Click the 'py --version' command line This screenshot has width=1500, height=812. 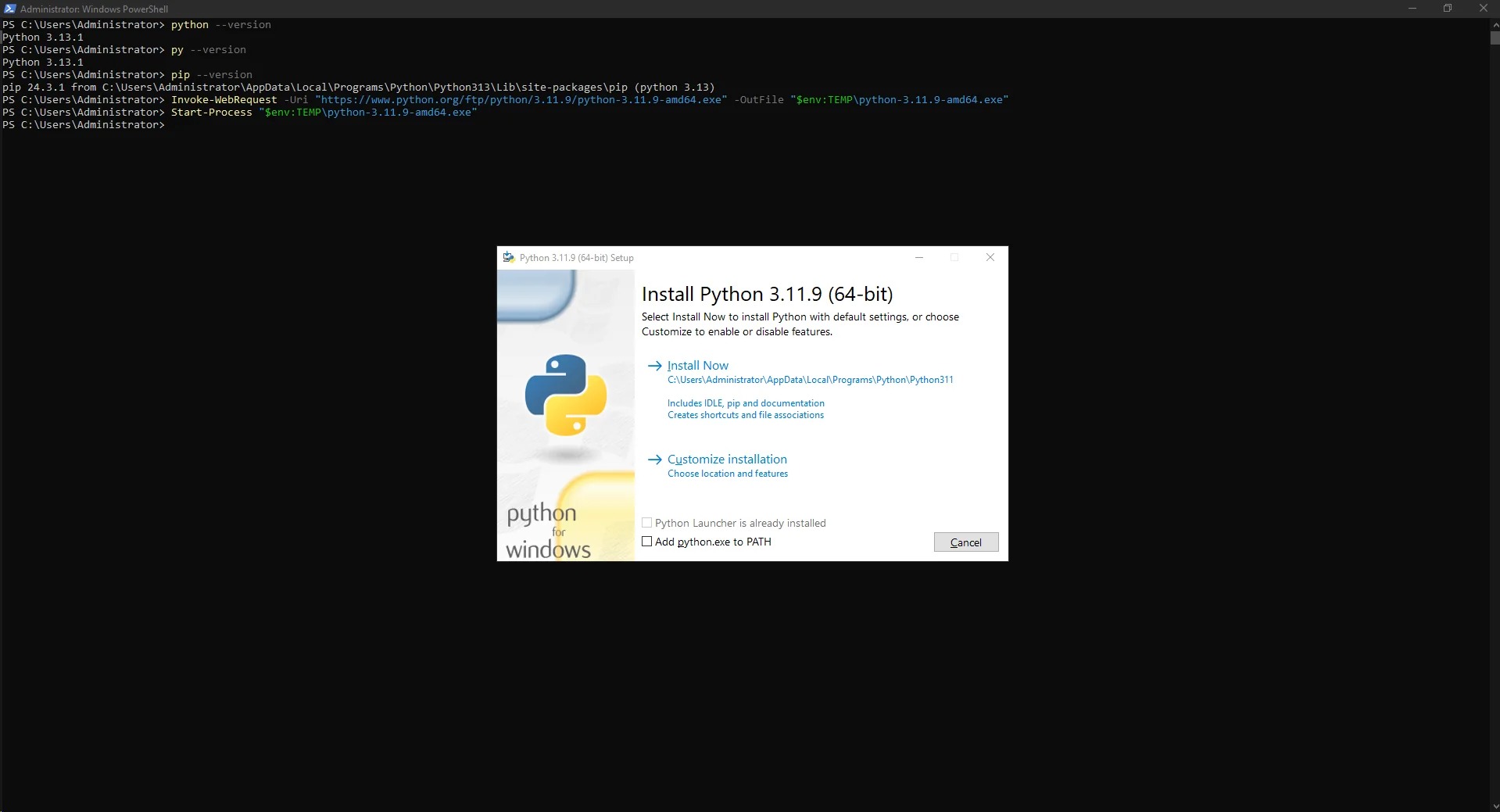(x=124, y=49)
